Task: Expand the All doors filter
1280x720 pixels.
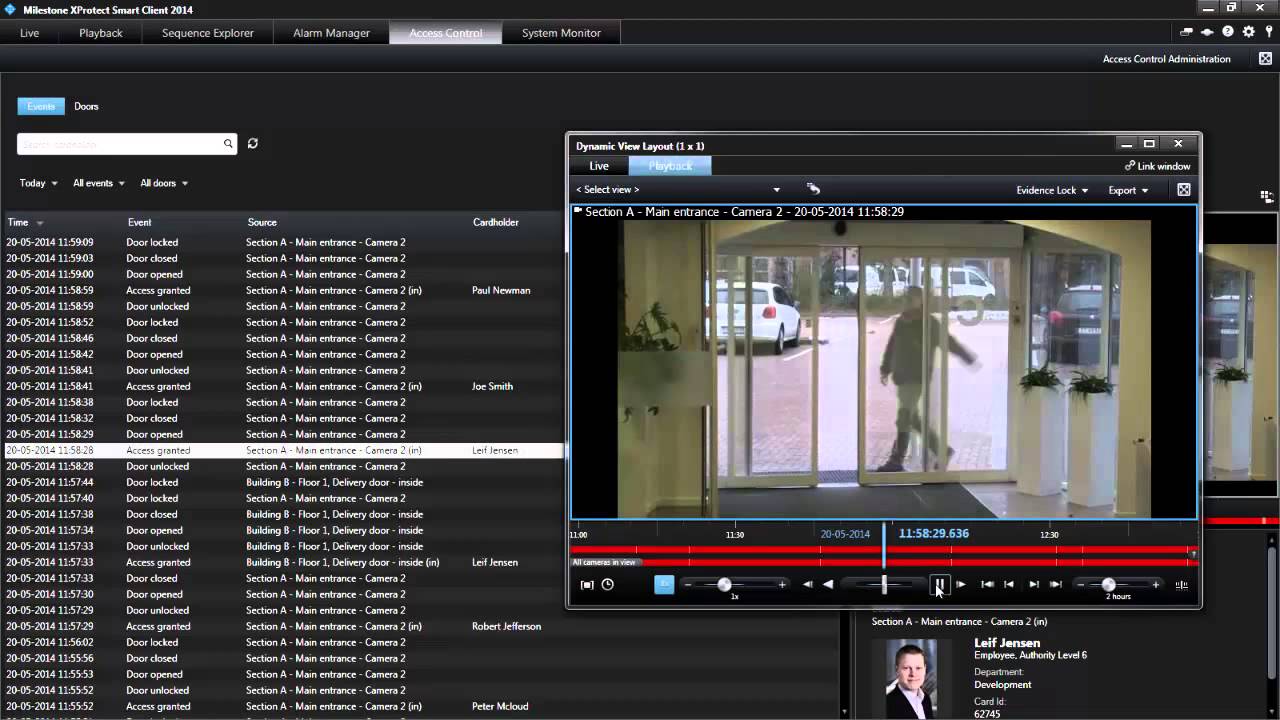Action: click(164, 183)
